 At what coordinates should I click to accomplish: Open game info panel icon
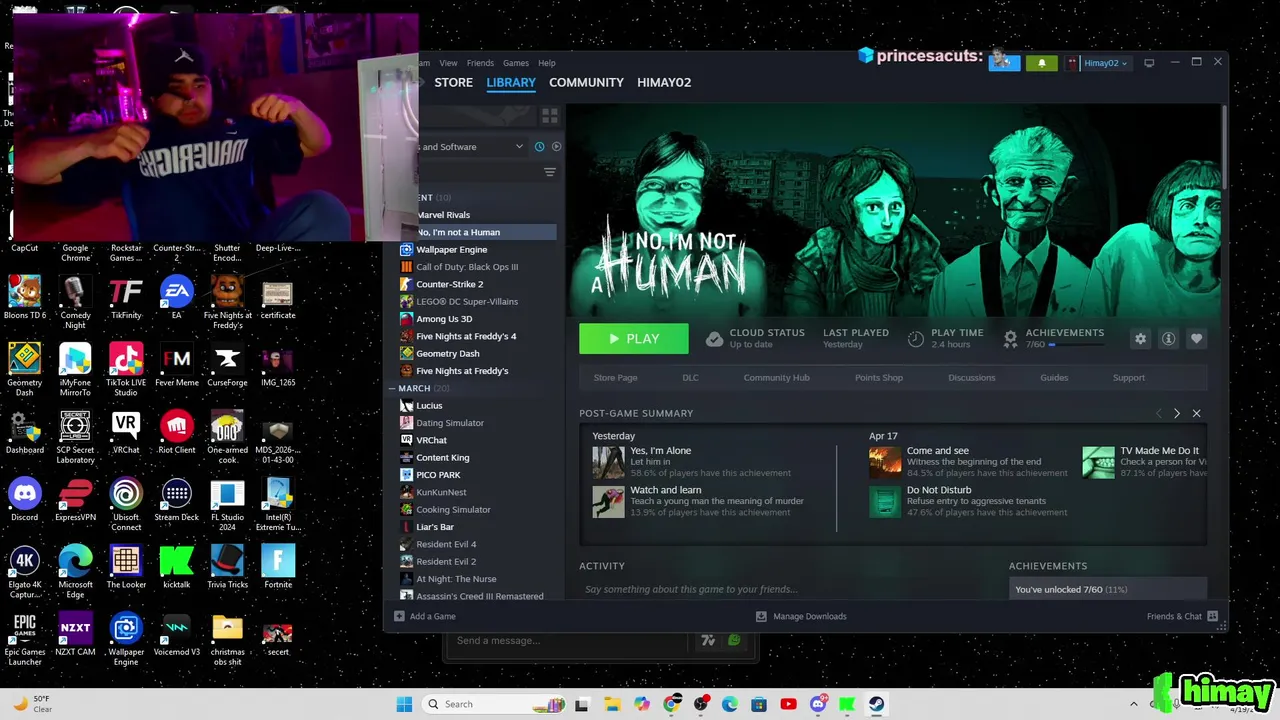[1168, 339]
